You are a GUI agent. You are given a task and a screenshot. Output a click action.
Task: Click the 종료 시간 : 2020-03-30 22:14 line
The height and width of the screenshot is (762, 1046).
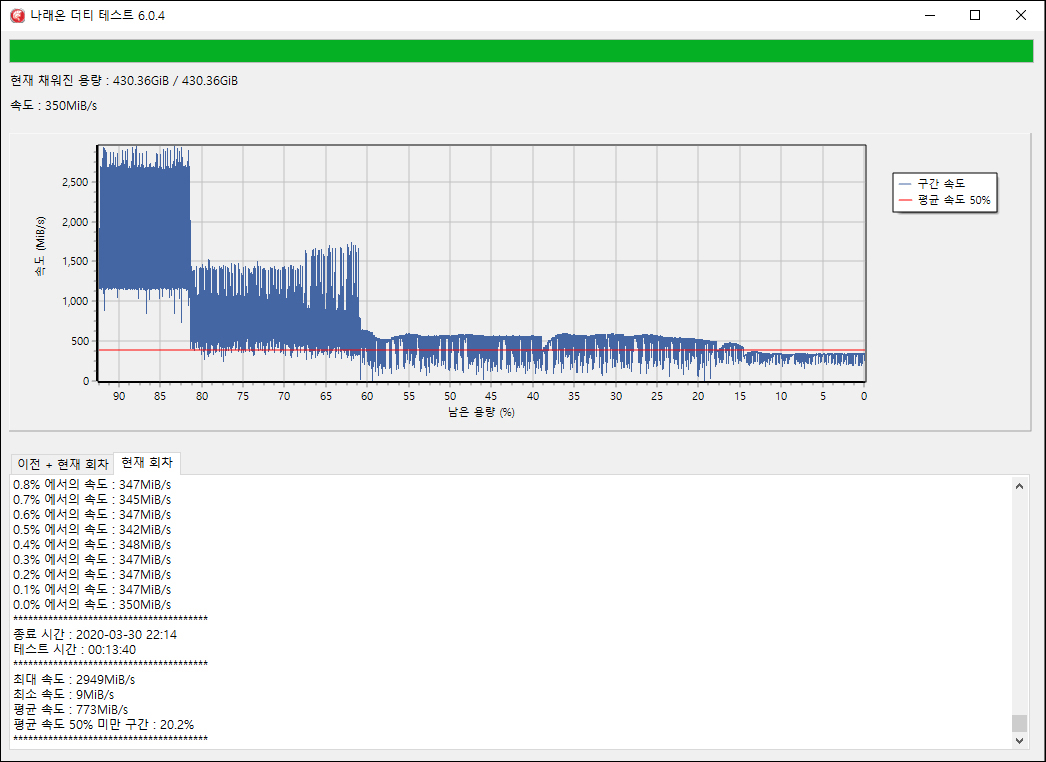coord(95,635)
